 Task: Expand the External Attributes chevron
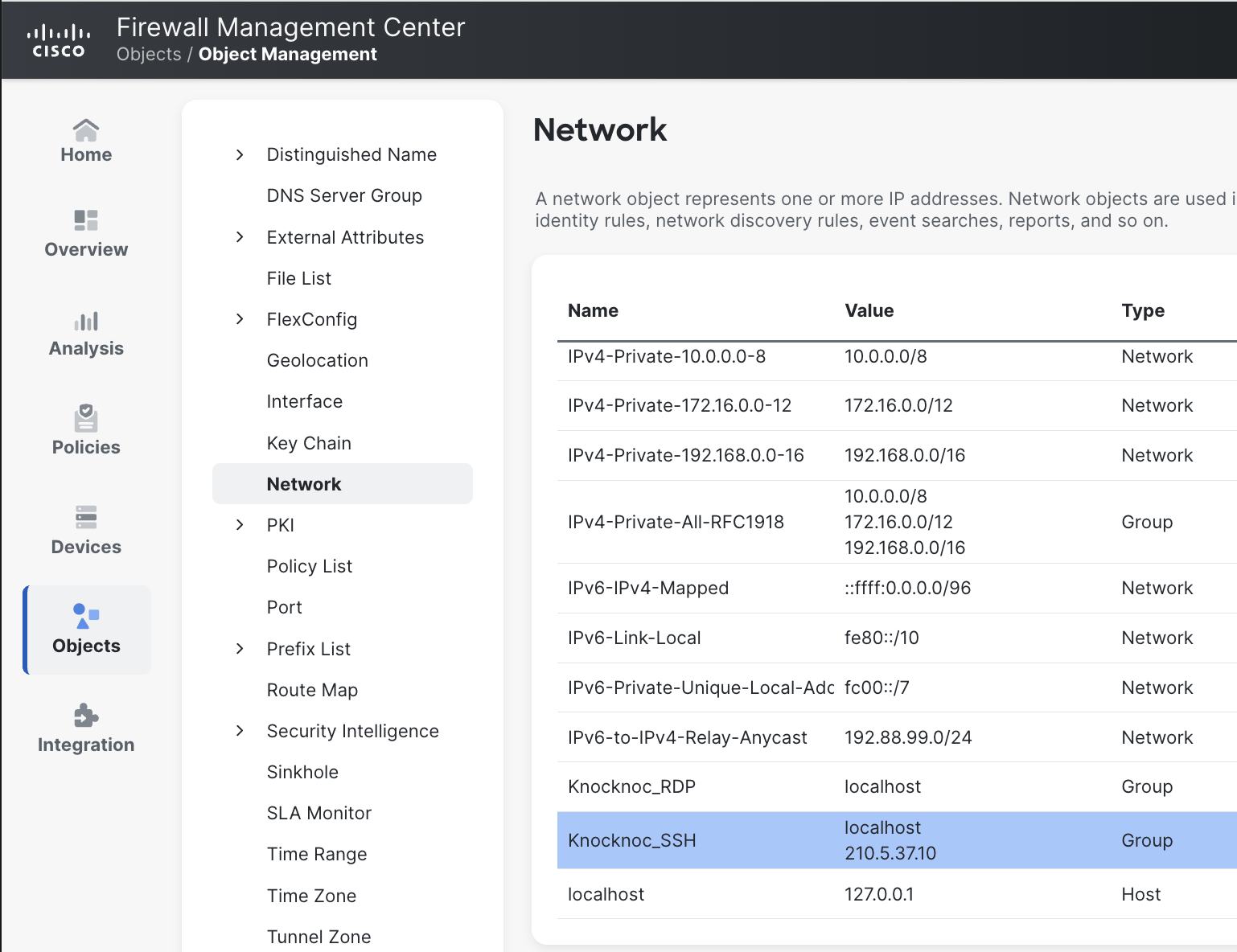point(240,237)
